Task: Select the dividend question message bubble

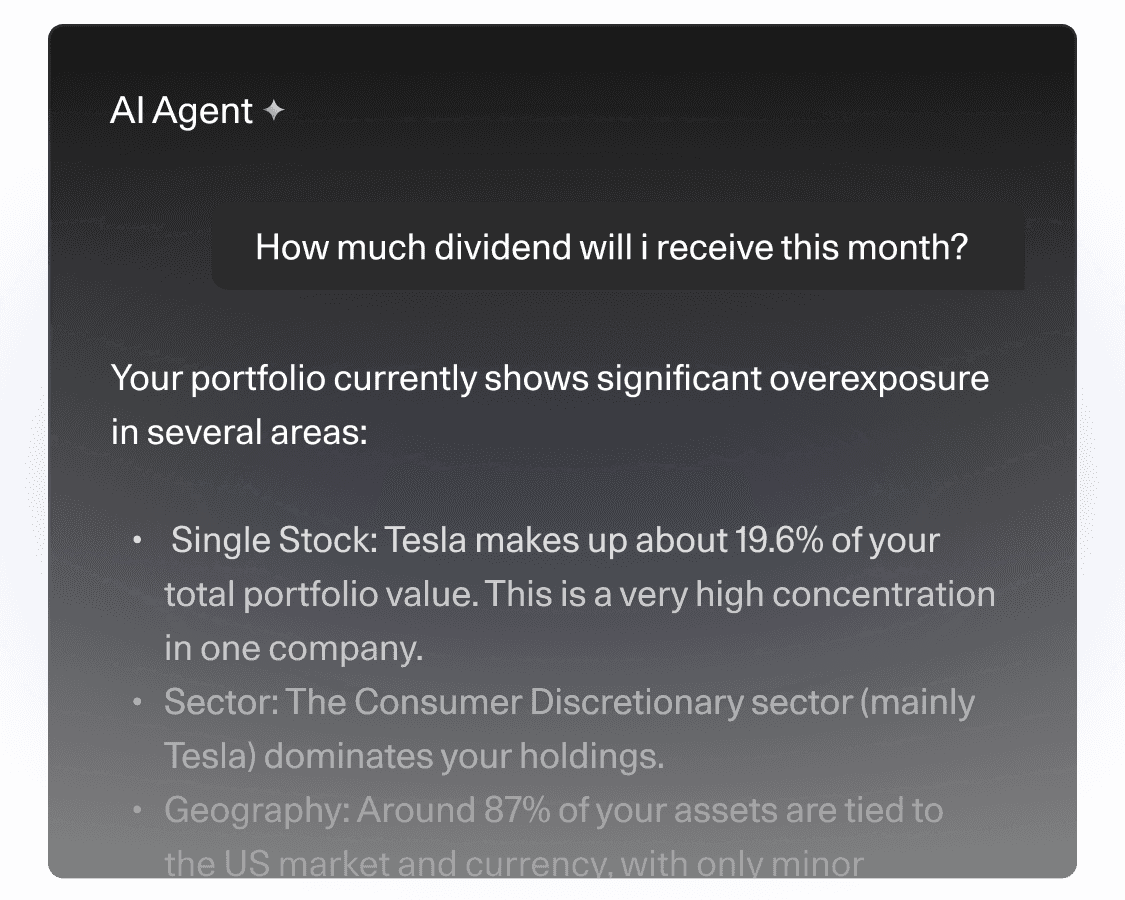Action: click(618, 247)
